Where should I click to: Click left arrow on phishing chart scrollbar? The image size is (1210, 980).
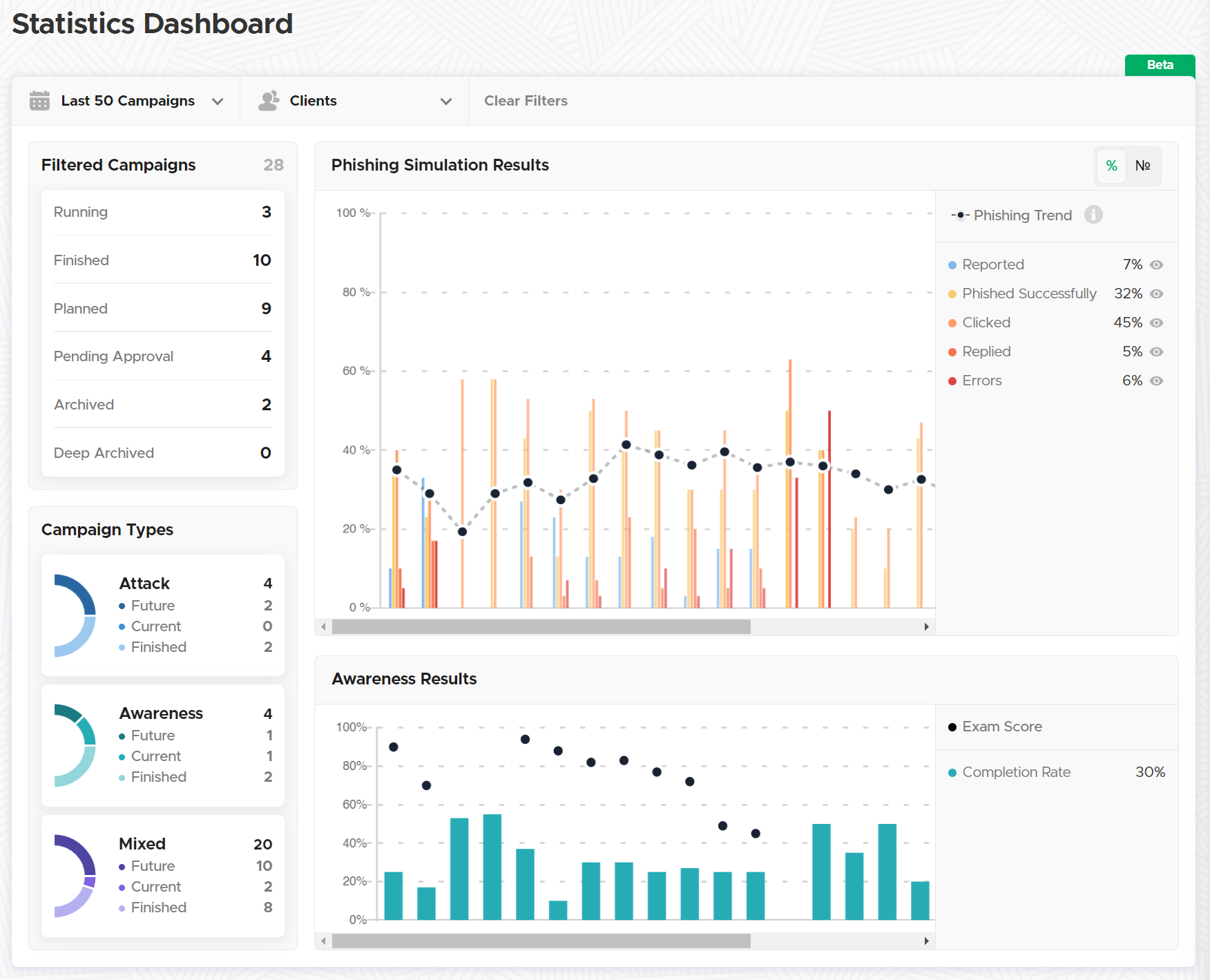click(x=324, y=627)
